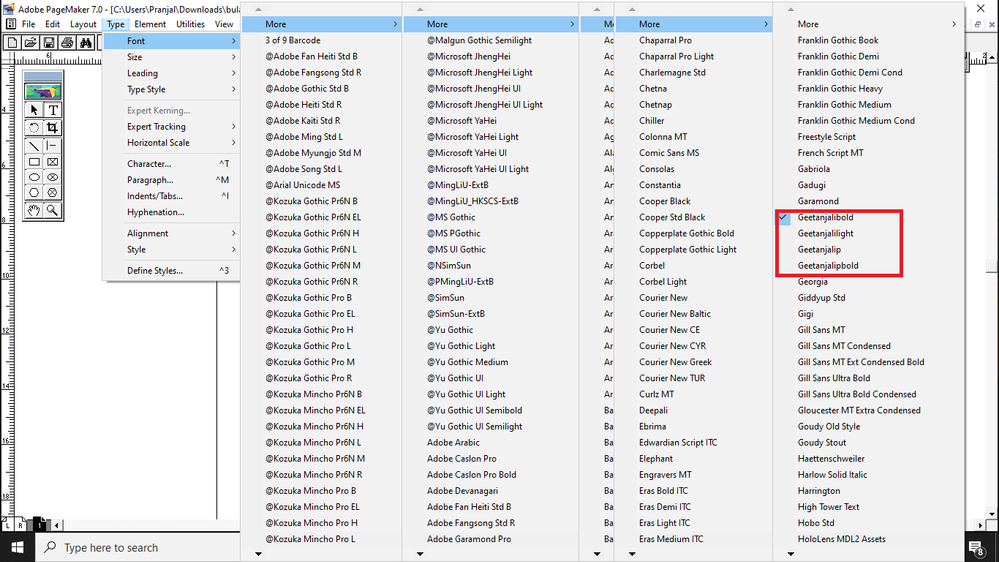Select the Constrained line tool
This screenshot has height=562, width=999.
(x=53, y=146)
